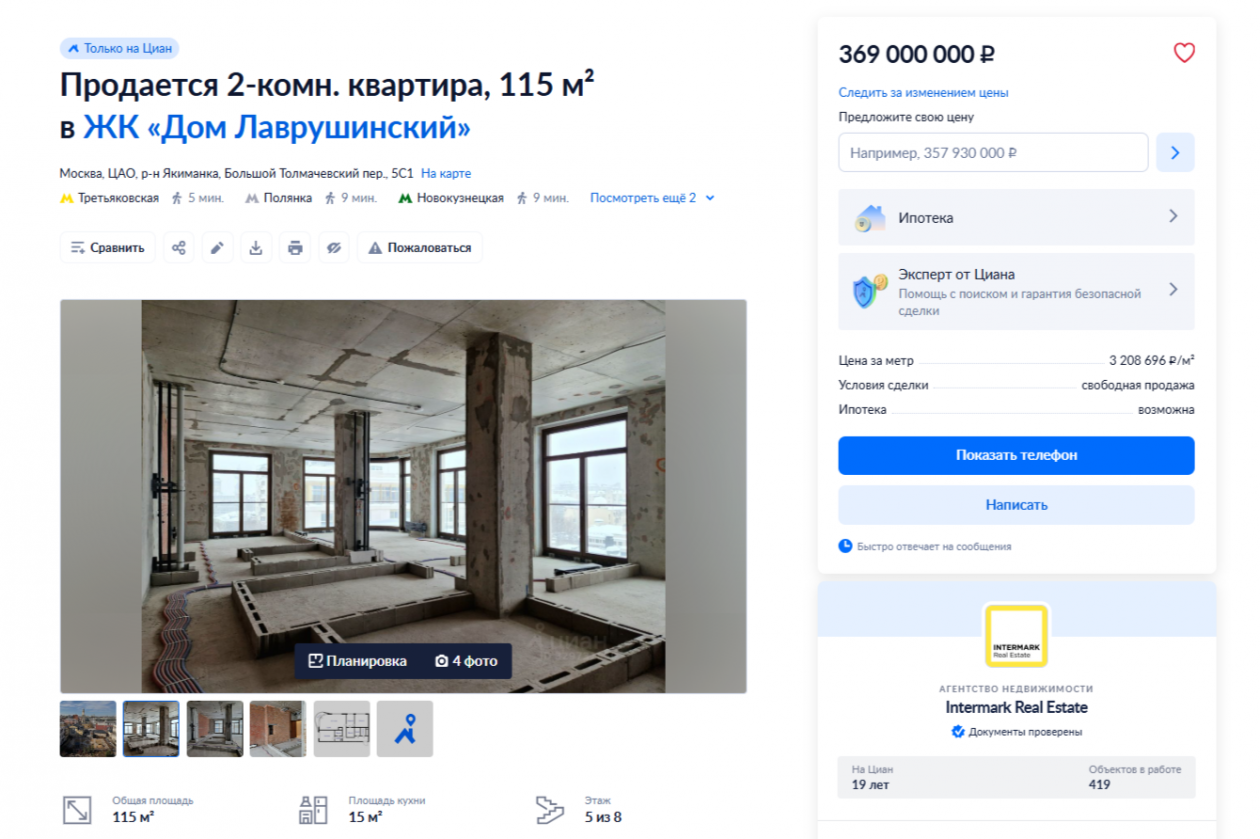Click Intermark Real Estate logo

tap(1016, 636)
